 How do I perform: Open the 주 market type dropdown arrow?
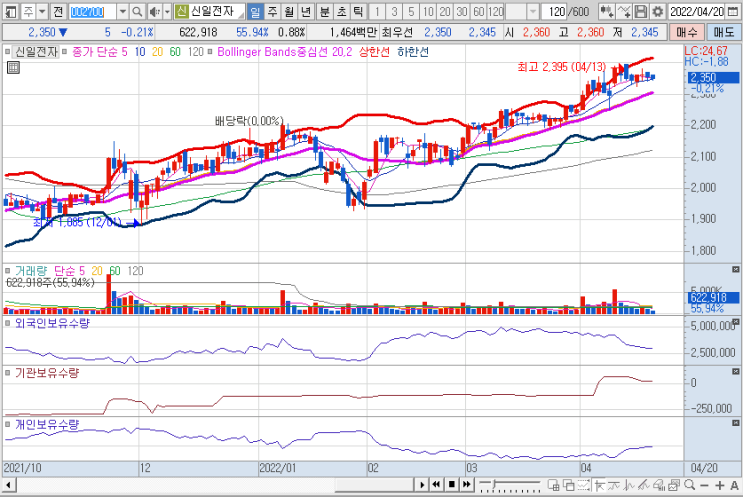click(42, 11)
